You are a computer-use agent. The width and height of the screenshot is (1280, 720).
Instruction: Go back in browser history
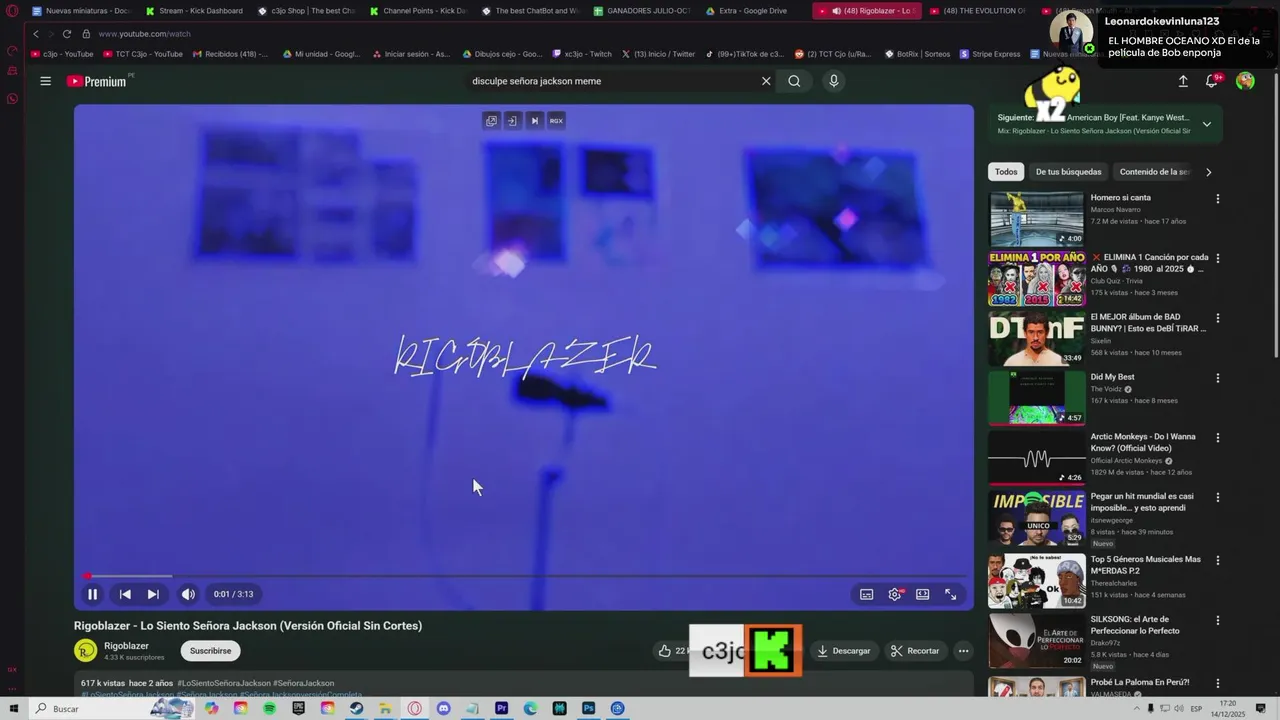pos(36,34)
